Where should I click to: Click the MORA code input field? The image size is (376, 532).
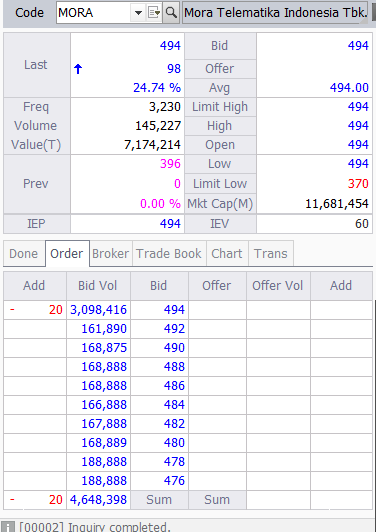tap(94, 13)
